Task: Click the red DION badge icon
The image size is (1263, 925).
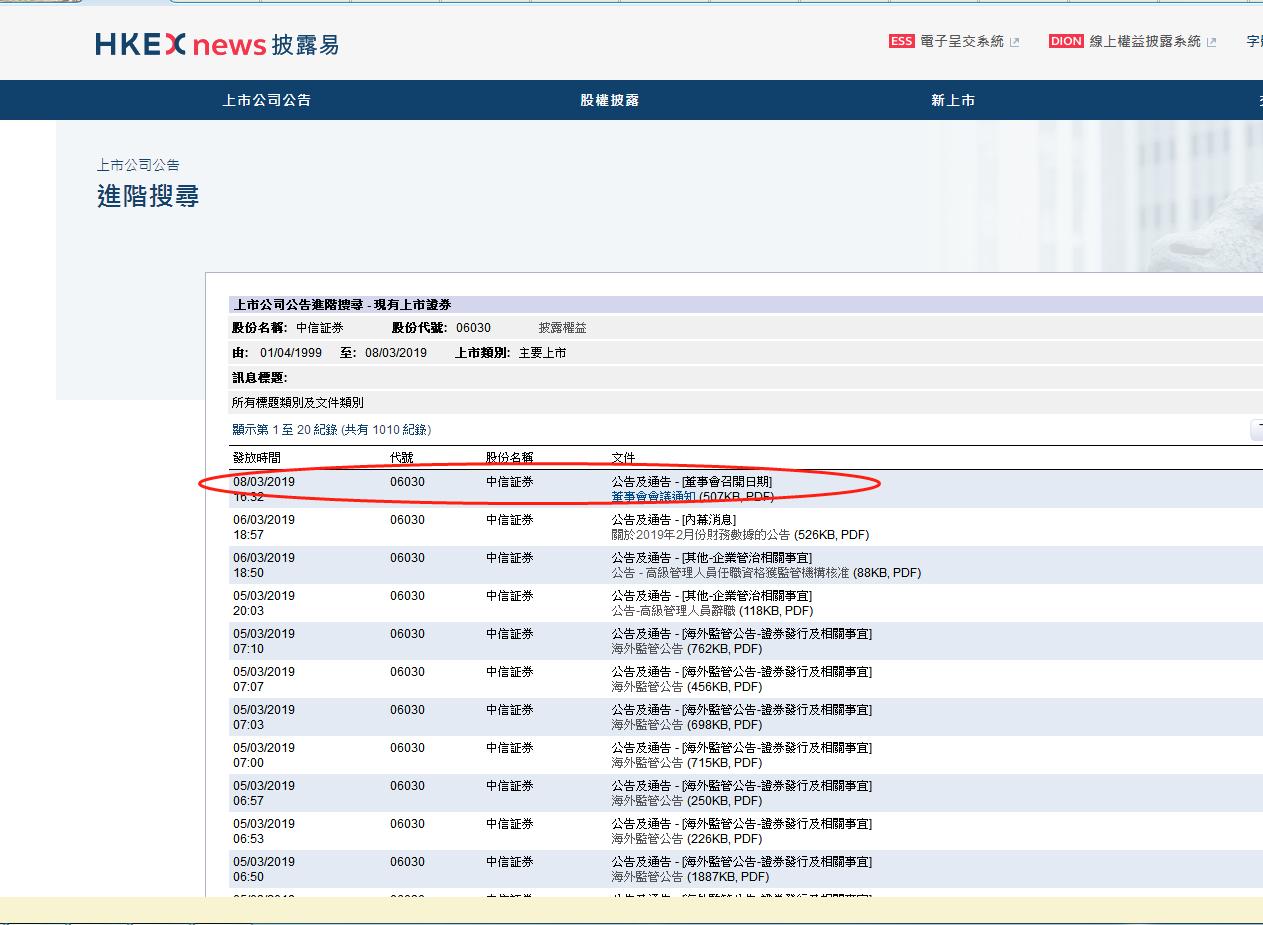Action: [1066, 41]
